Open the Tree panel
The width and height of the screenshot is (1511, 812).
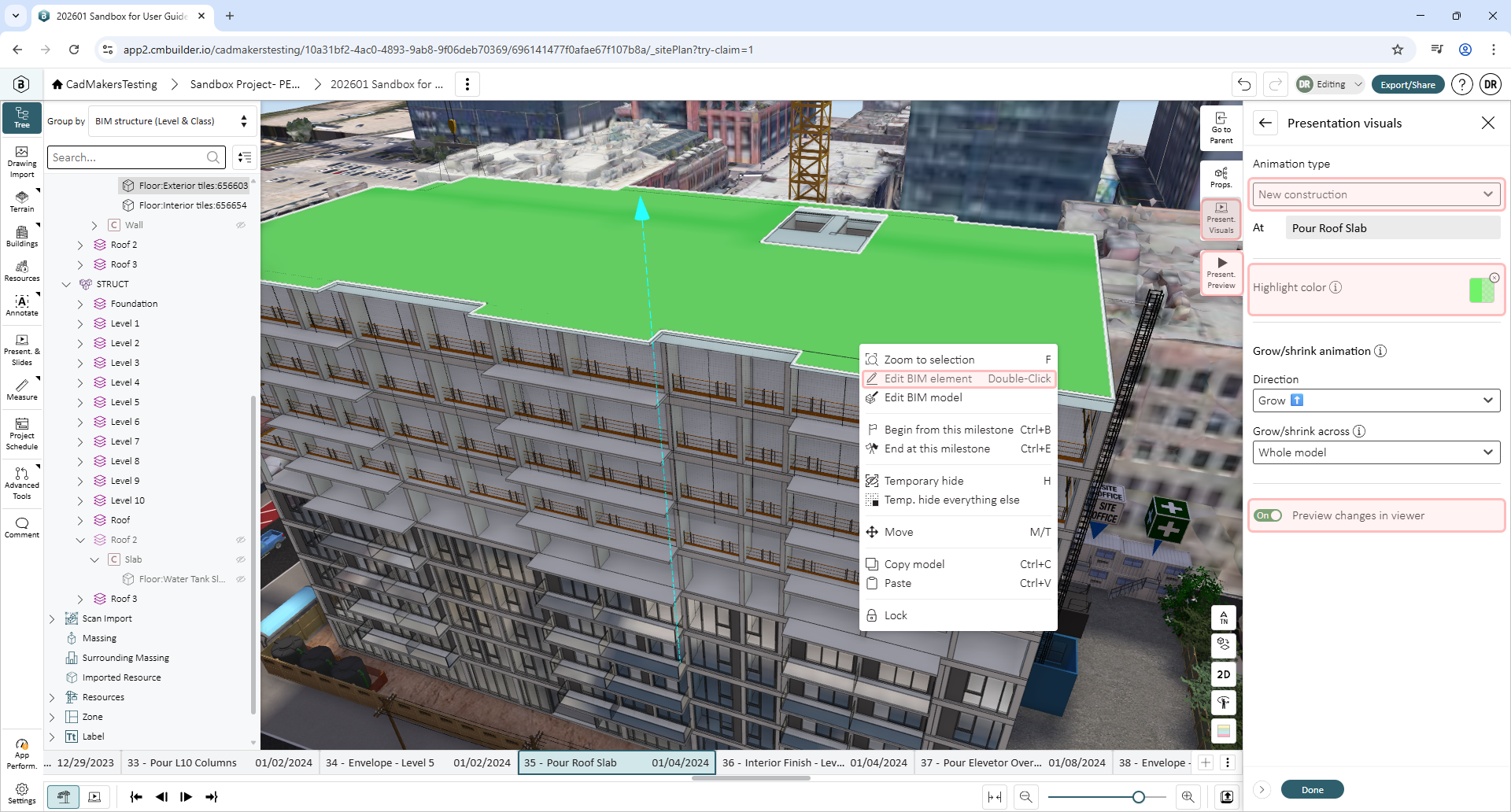22,118
